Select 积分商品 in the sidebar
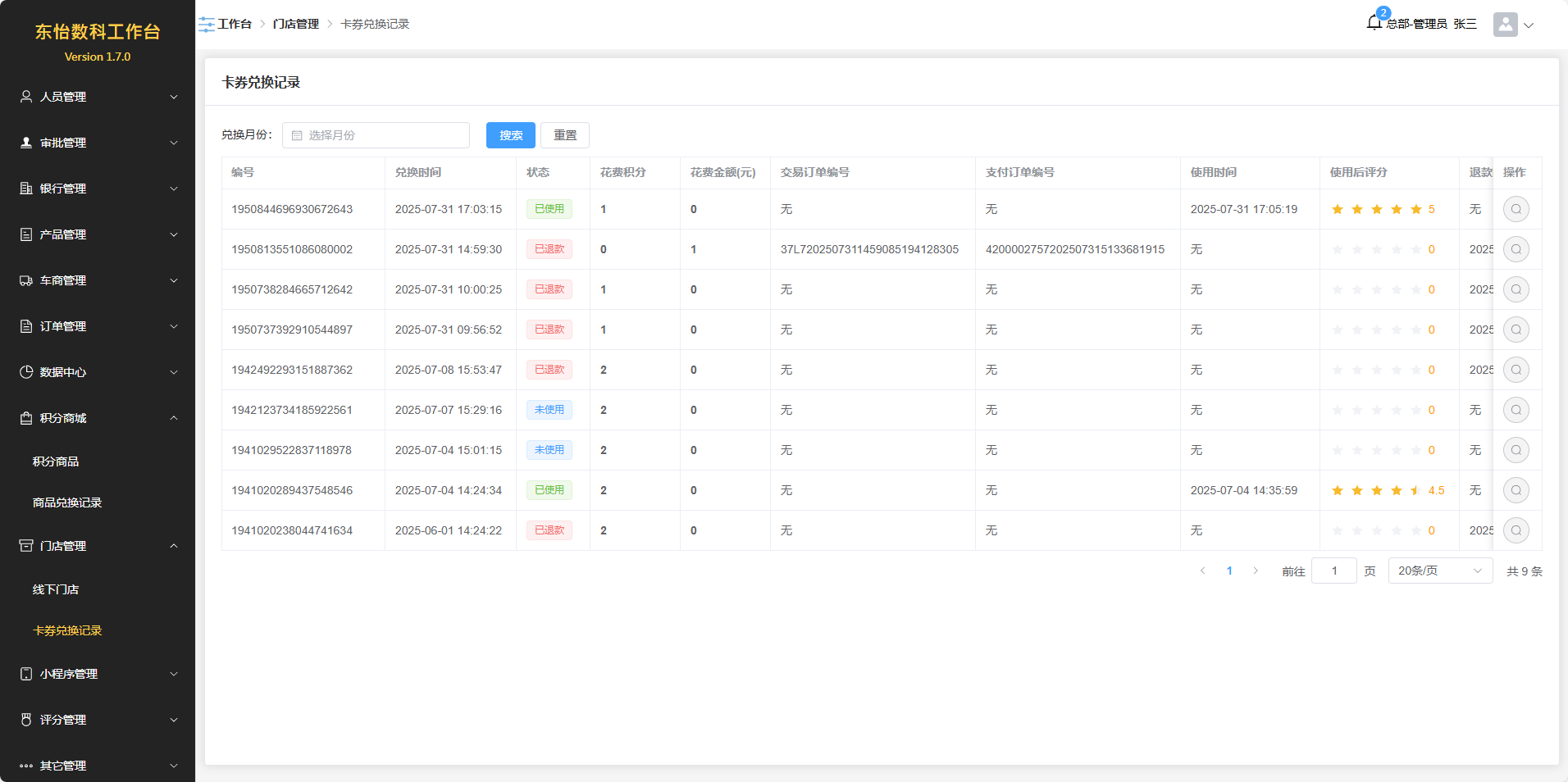This screenshot has width=1568, height=782. click(x=56, y=461)
